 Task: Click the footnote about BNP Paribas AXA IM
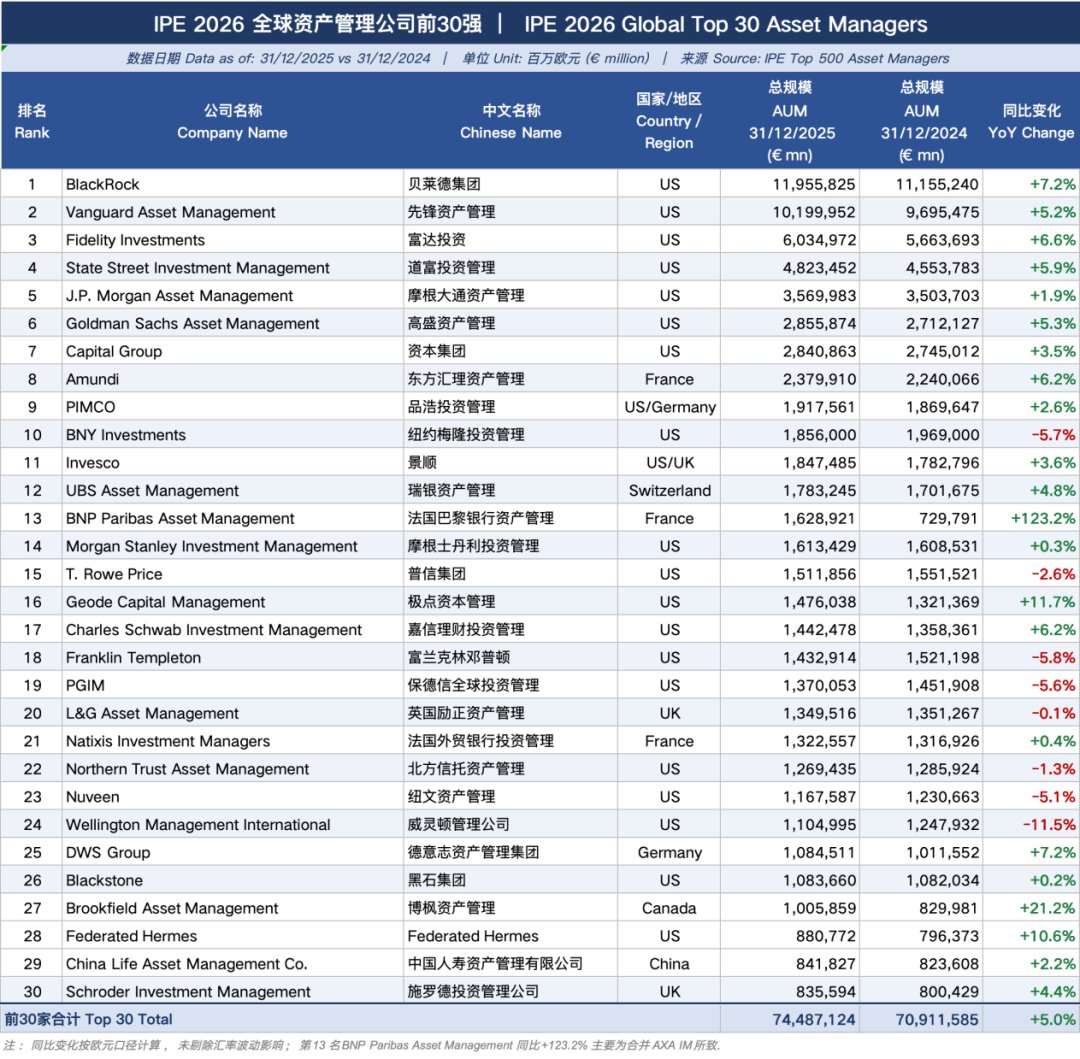pos(362,1045)
